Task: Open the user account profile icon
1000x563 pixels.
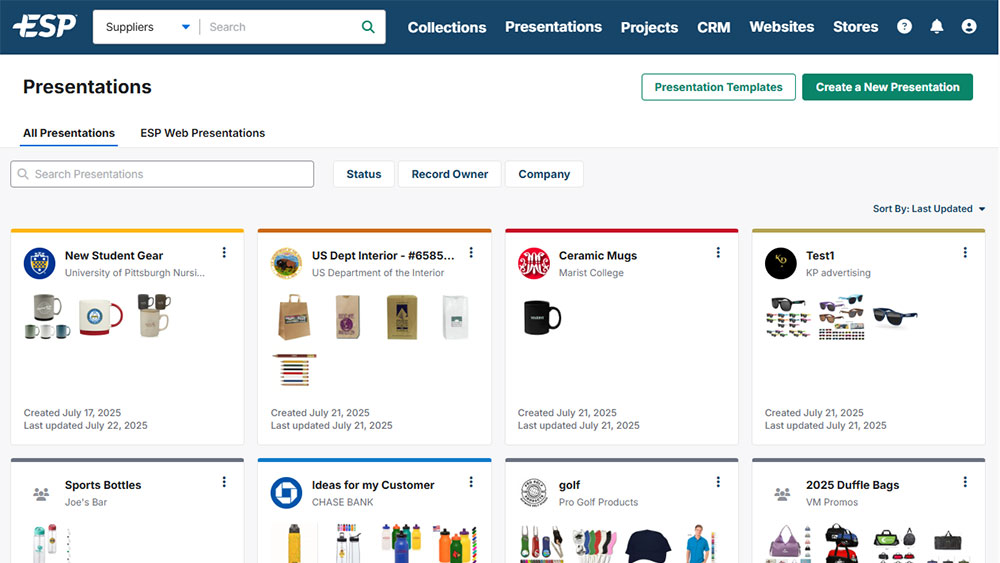Action: [968, 27]
